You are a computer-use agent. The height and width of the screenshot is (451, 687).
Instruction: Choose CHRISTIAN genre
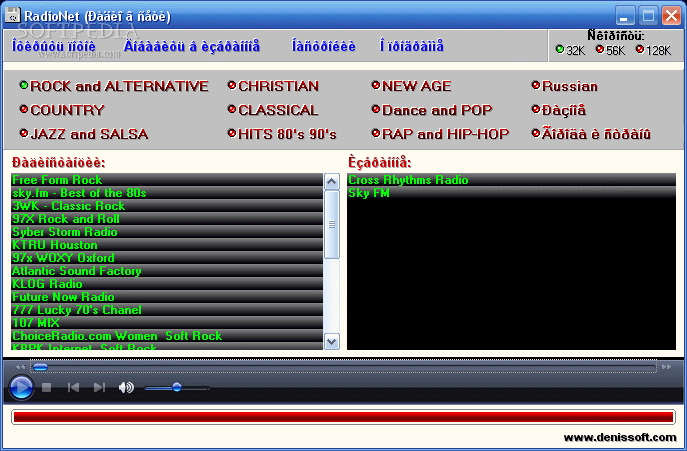[273, 86]
